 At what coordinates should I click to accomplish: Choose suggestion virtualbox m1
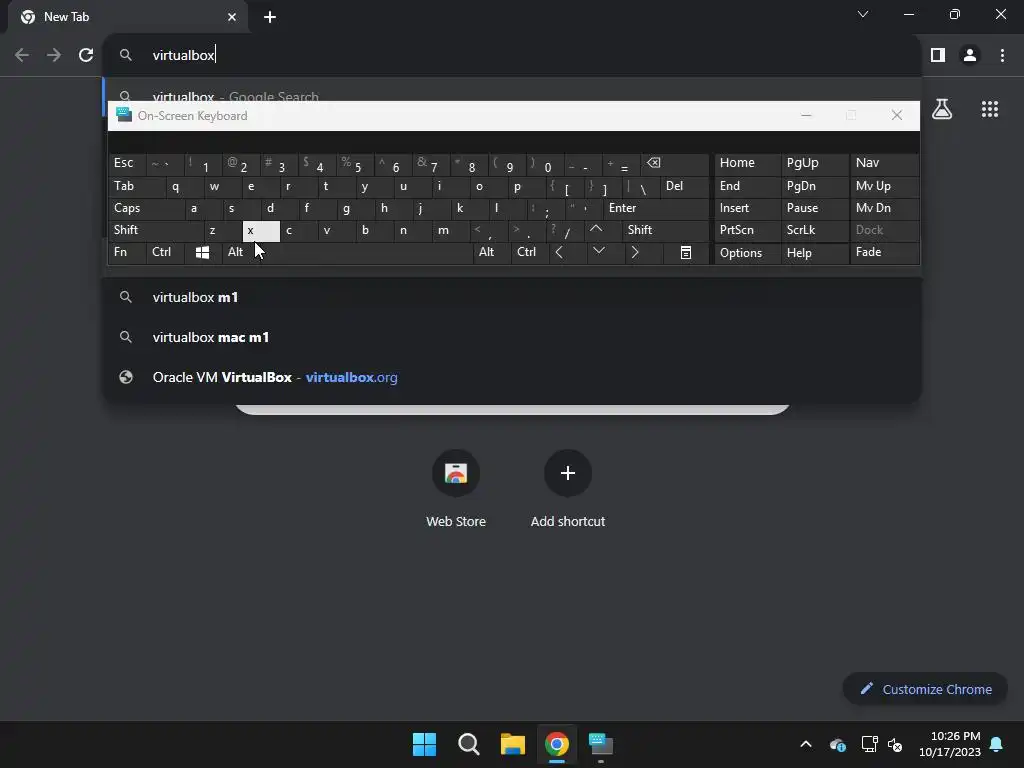coord(512,298)
